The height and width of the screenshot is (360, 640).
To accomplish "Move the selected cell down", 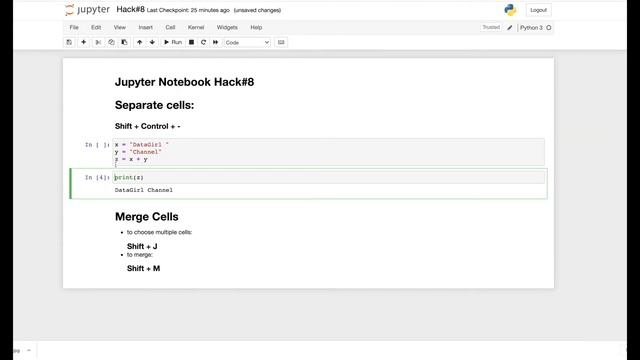I will (152, 42).
